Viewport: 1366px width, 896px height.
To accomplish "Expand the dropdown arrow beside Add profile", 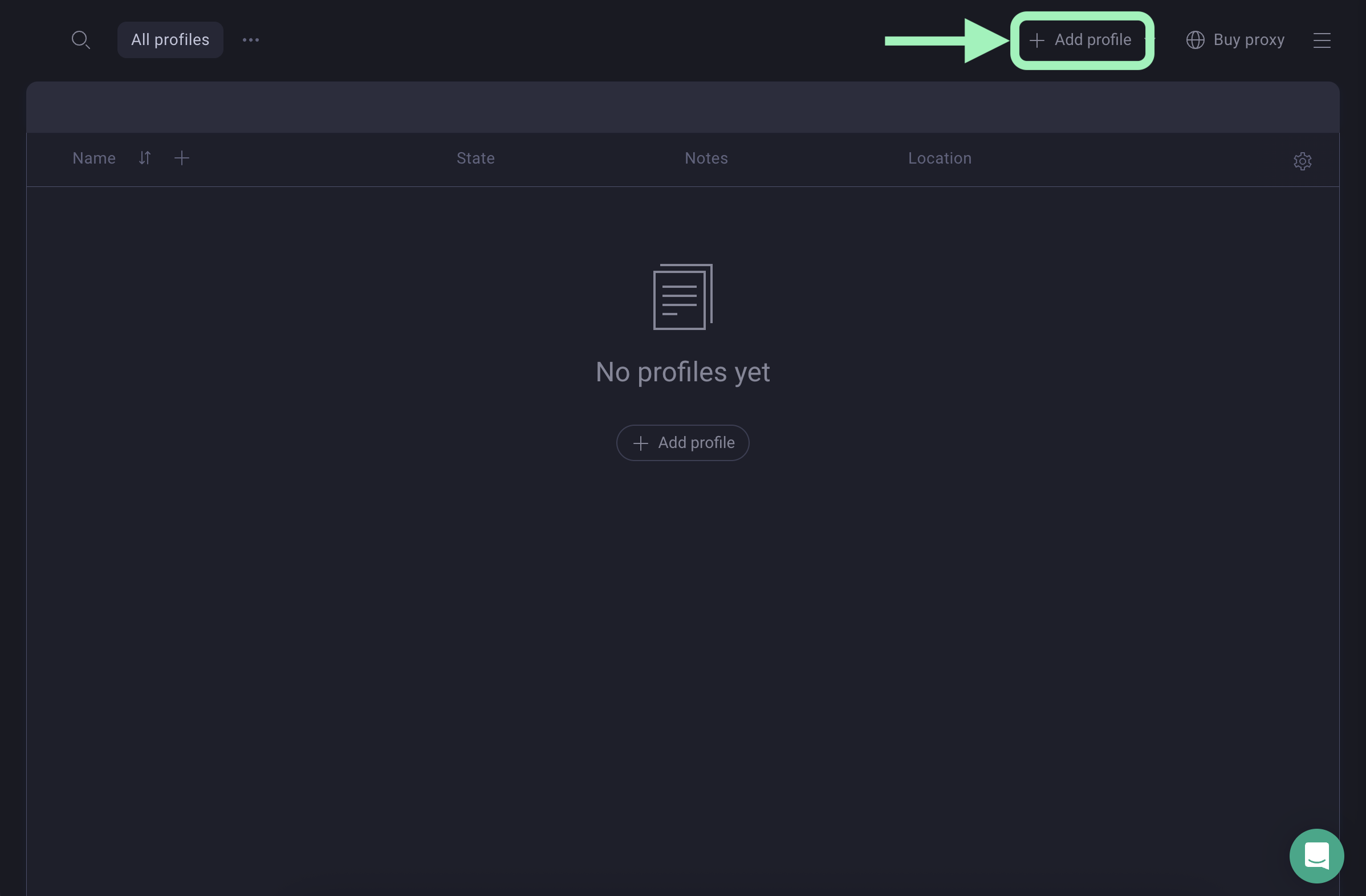I will point(1150,39).
